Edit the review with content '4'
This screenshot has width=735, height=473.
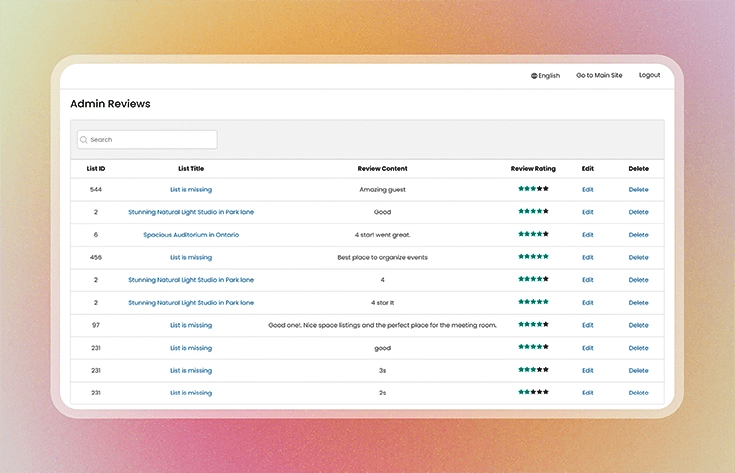pyautogui.click(x=587, y=280)
